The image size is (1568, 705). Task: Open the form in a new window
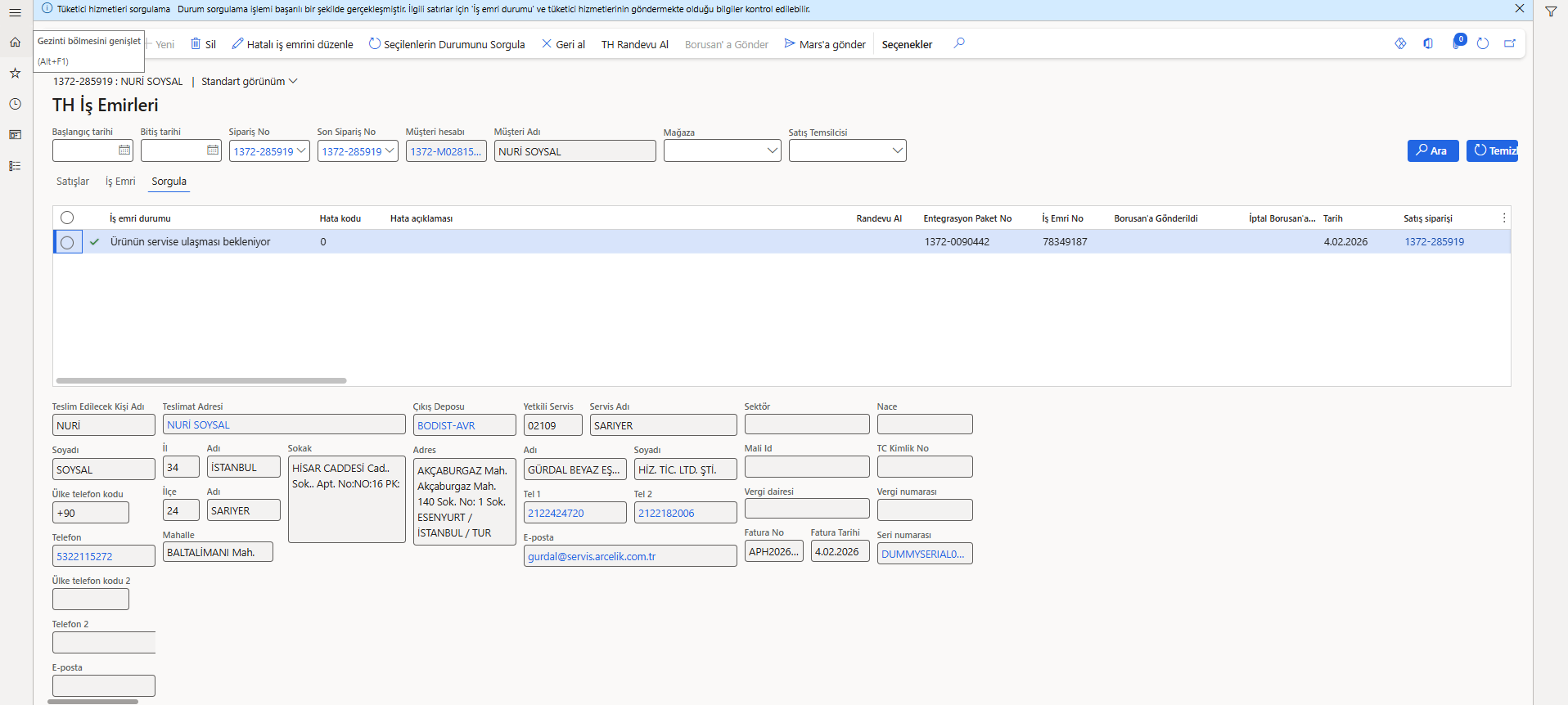click(x=1510, y=43)
